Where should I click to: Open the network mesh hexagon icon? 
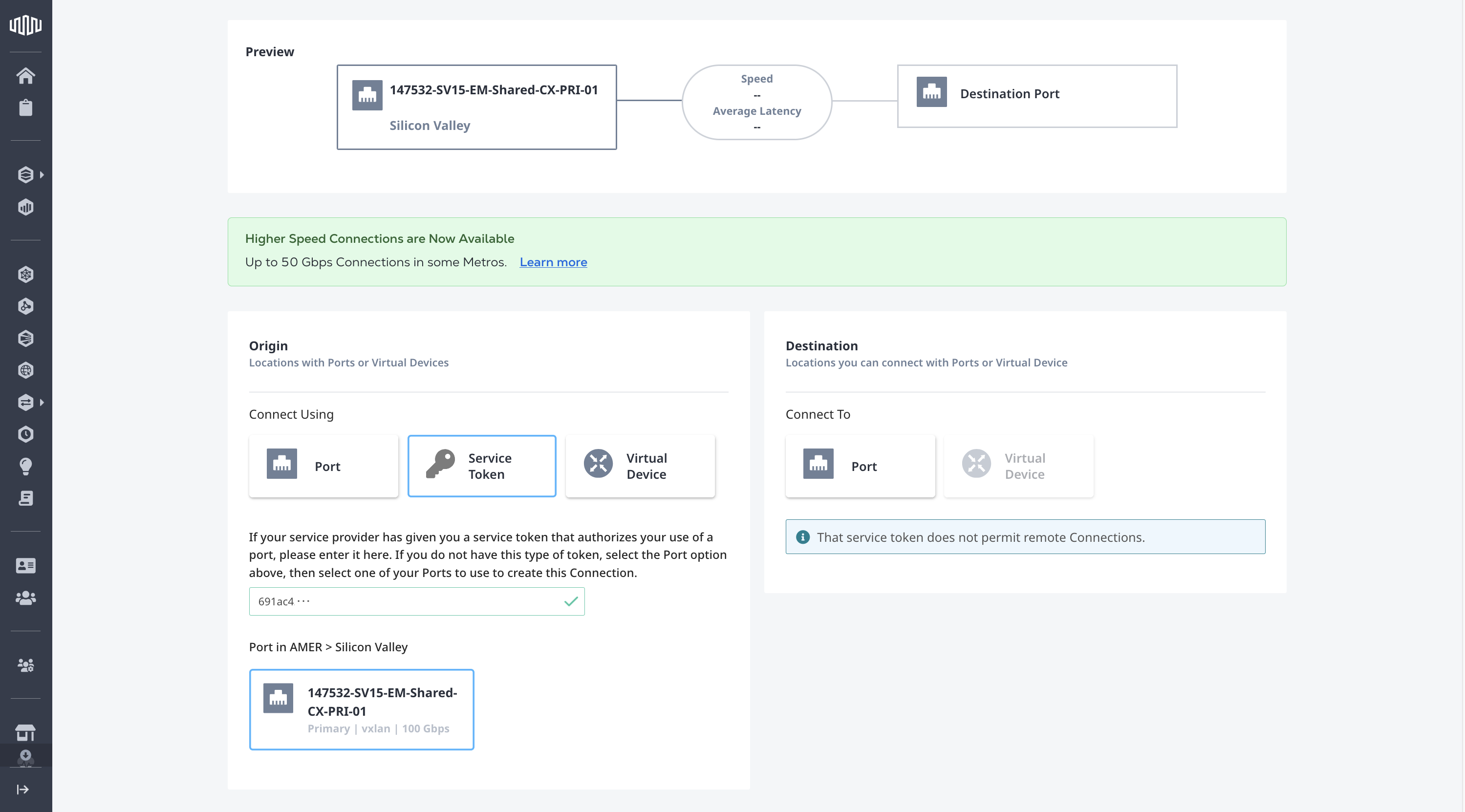pyautogui.click(x=25, y=275)
